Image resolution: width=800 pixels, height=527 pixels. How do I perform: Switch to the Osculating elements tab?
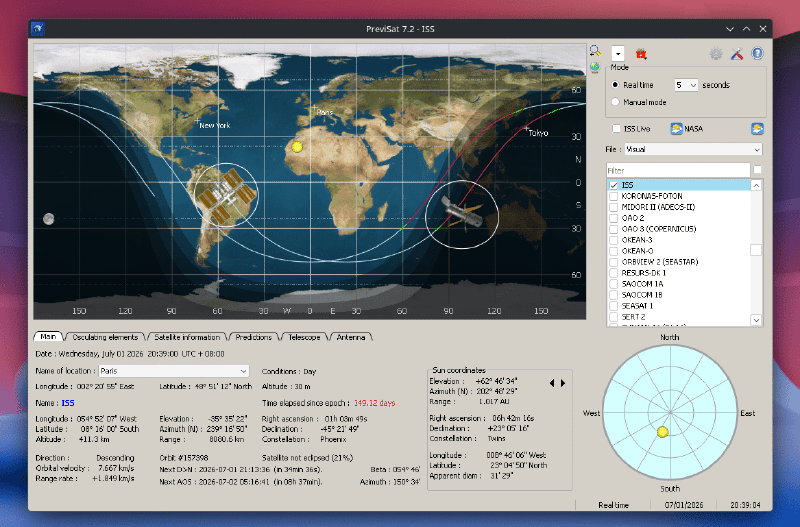(105, 337)
